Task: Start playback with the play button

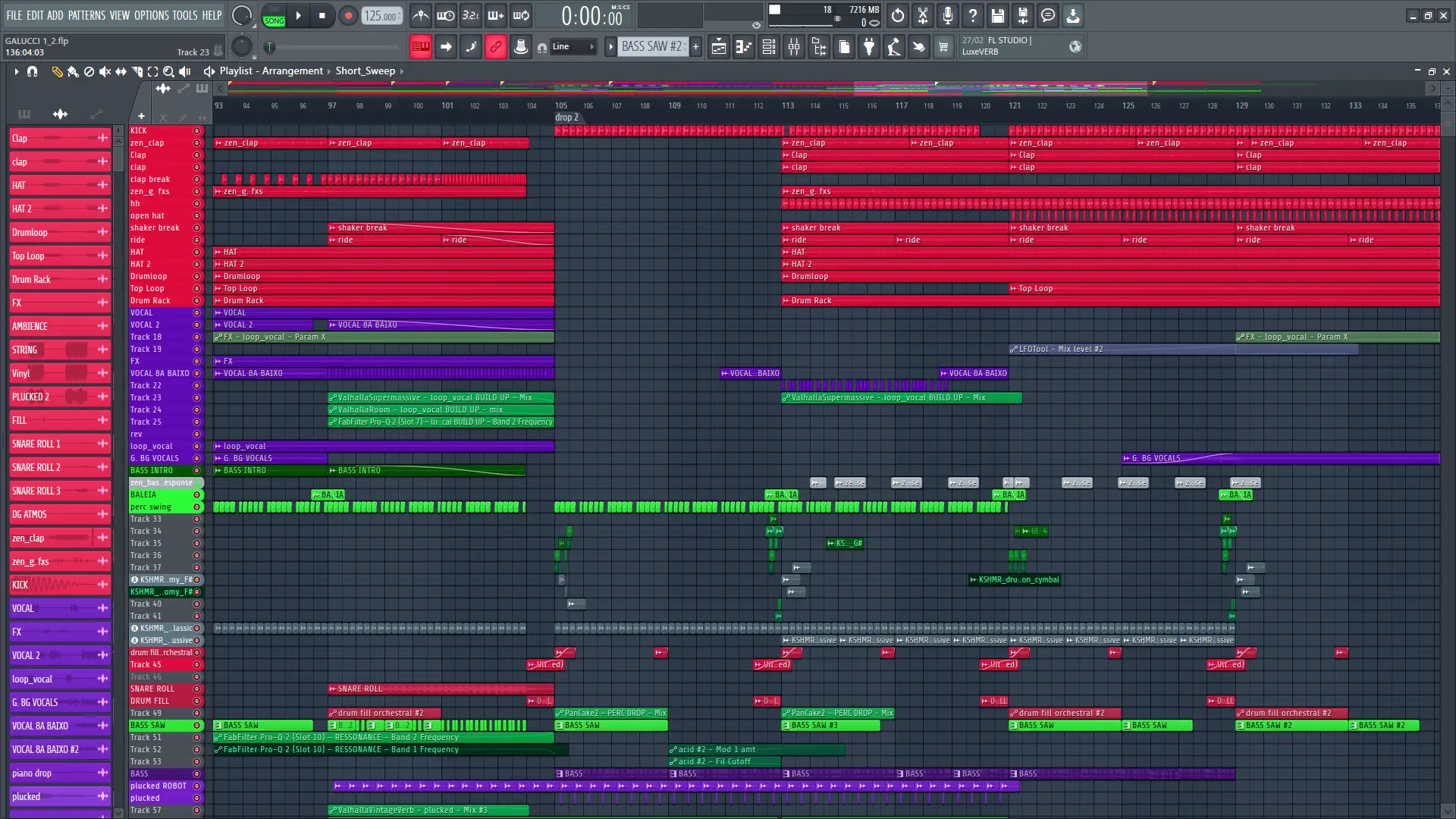Action: coord(298,15)
